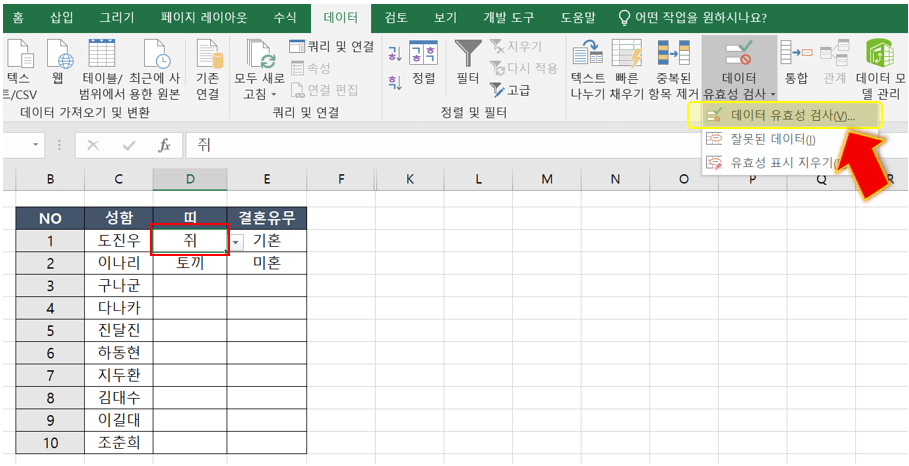Open the cell D dropdown list arrow
This screenshot has height=466, width=909.
pyautogui.click(x=238, y=242)
